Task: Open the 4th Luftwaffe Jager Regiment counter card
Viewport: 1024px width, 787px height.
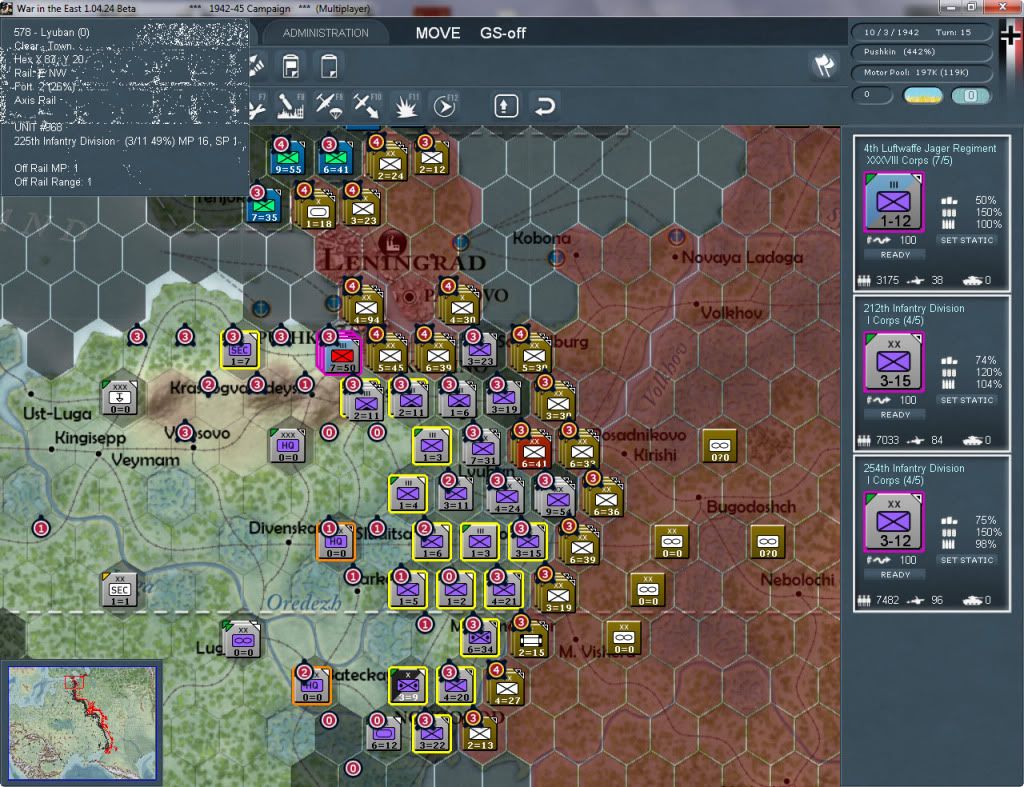Action: 894,202
